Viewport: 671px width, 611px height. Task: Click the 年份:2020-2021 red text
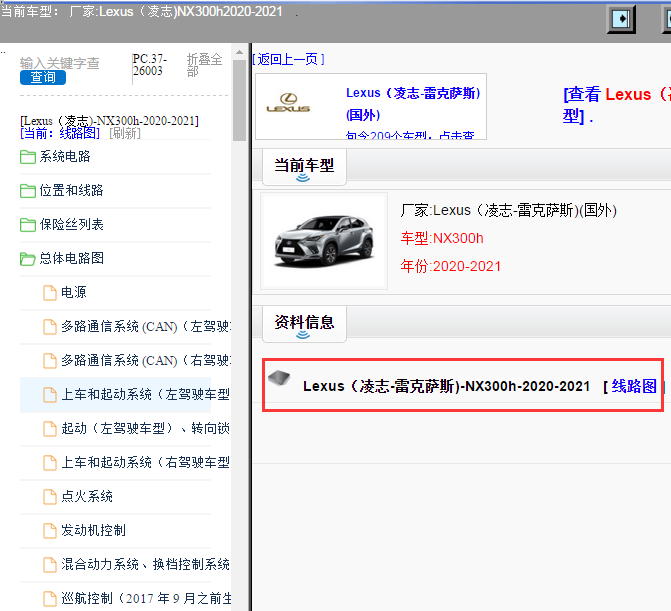451,266
